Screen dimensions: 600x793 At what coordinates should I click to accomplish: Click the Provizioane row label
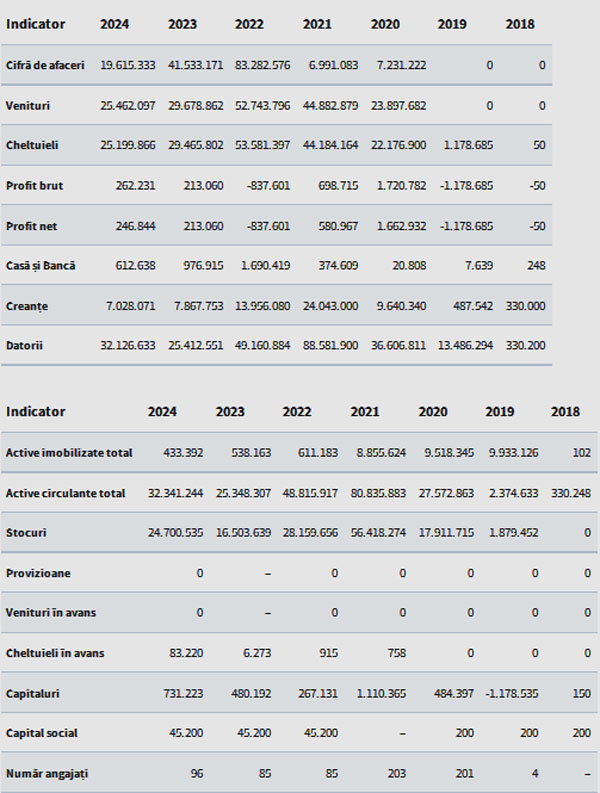(38, 573)
